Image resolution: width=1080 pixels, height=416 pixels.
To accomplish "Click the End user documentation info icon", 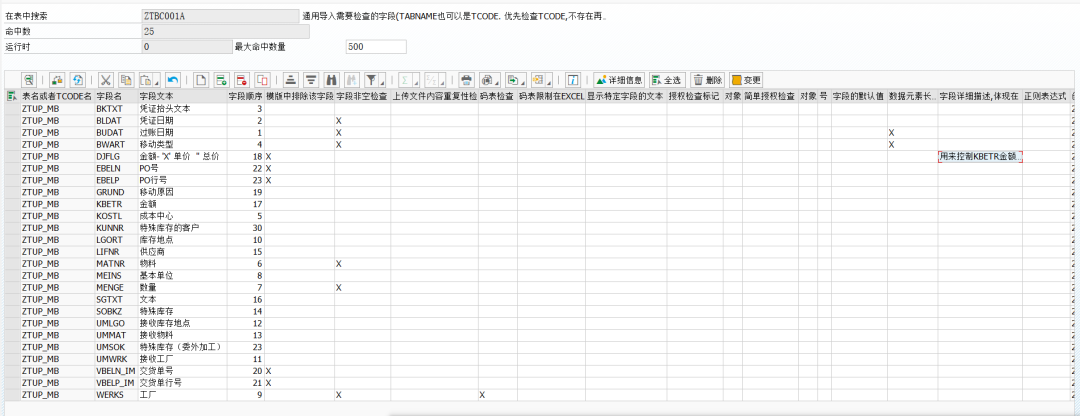I will click(573, 79).
